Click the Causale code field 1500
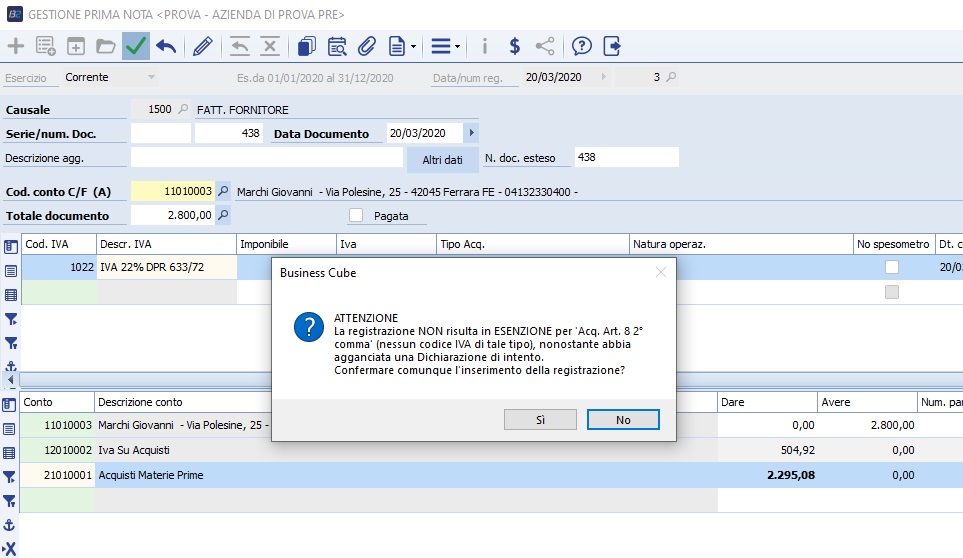Viewport: 963px width, 558px height. click(x=152, y=109)
